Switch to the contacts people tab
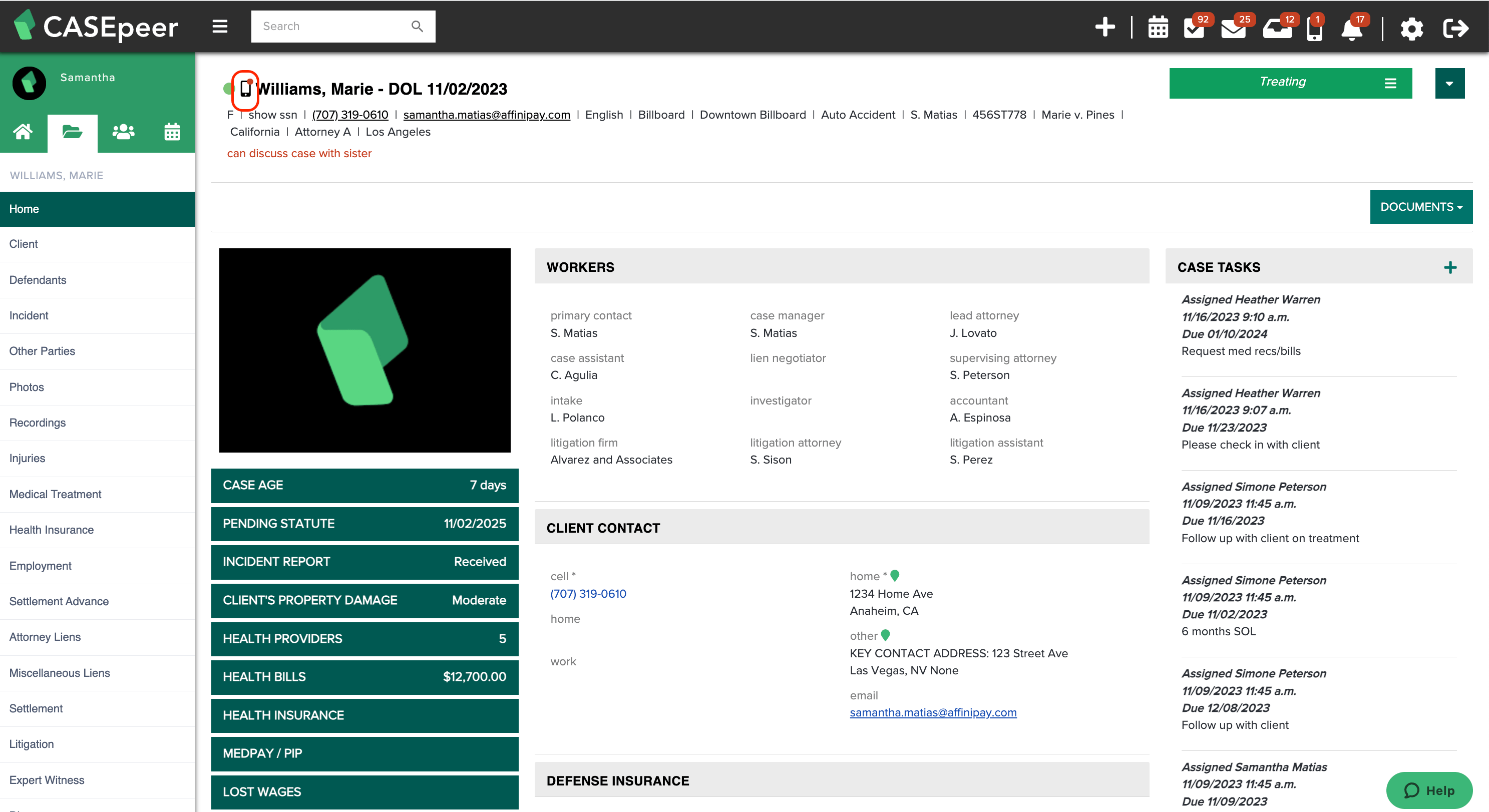The height and width of the screenshot is (812, 1489). point(123,132)
